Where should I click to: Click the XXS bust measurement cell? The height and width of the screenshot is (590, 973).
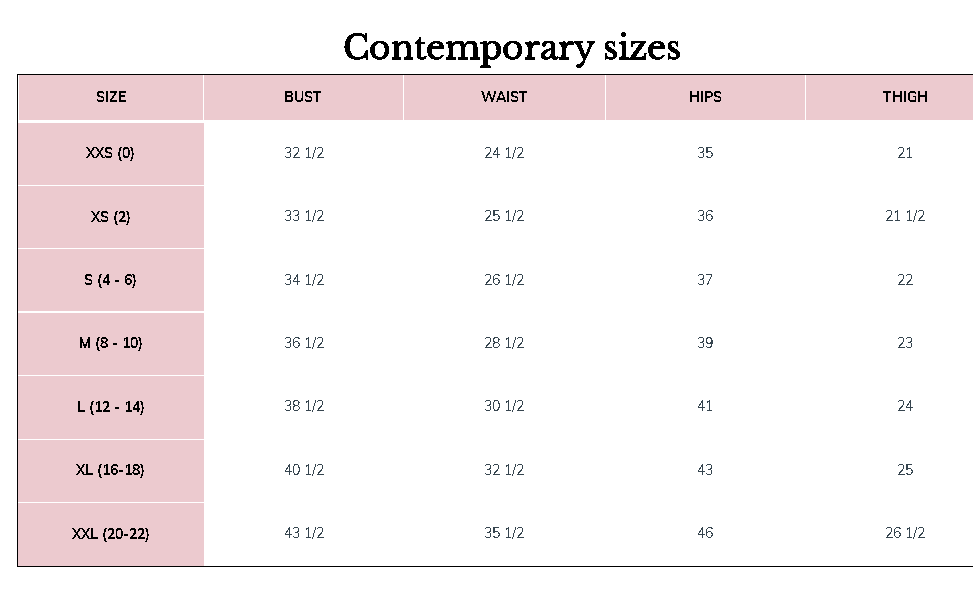tap(304, 153)
